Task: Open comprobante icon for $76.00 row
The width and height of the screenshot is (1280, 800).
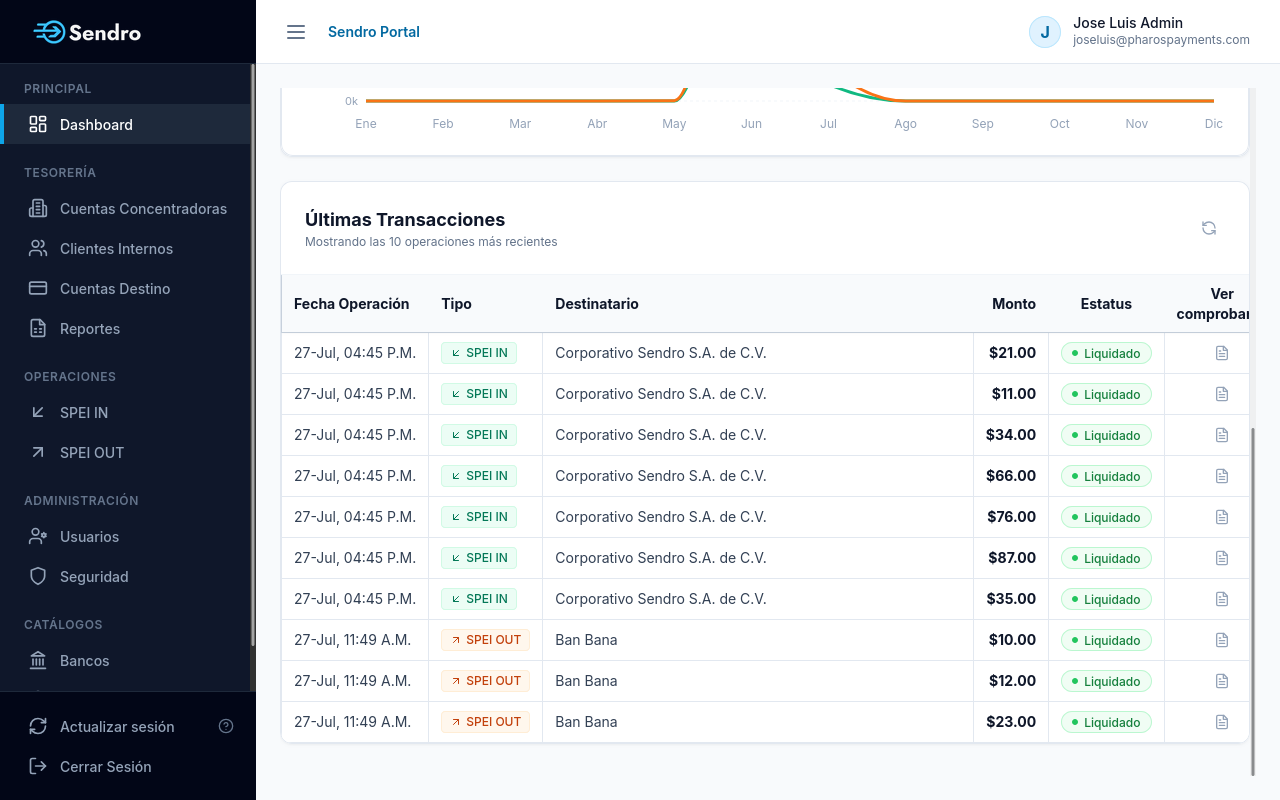Action: [x=1221, y=517]
